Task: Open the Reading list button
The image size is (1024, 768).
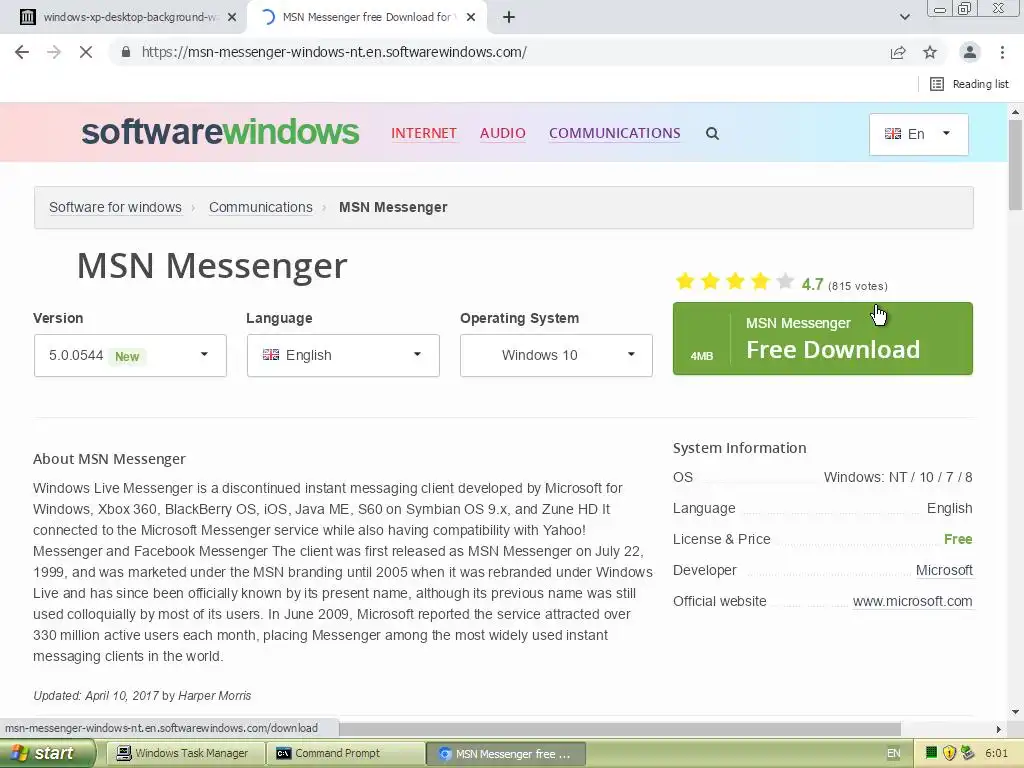Action: (x=970, y=84)
